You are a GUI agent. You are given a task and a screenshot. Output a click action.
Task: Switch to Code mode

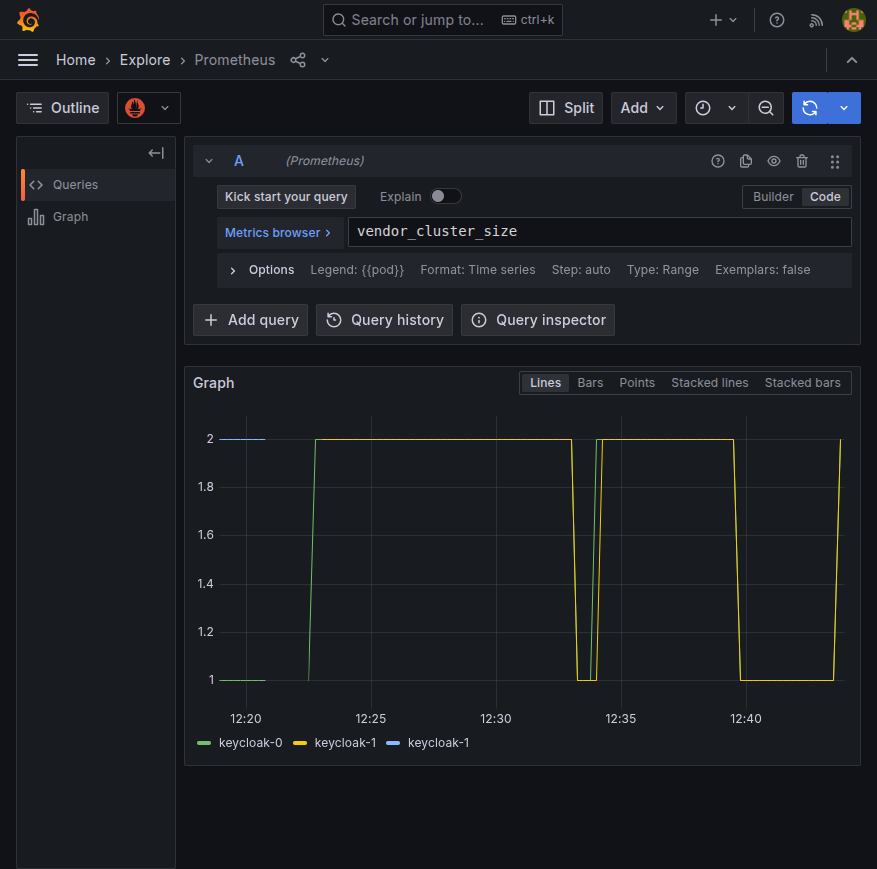tap(825, 197)
